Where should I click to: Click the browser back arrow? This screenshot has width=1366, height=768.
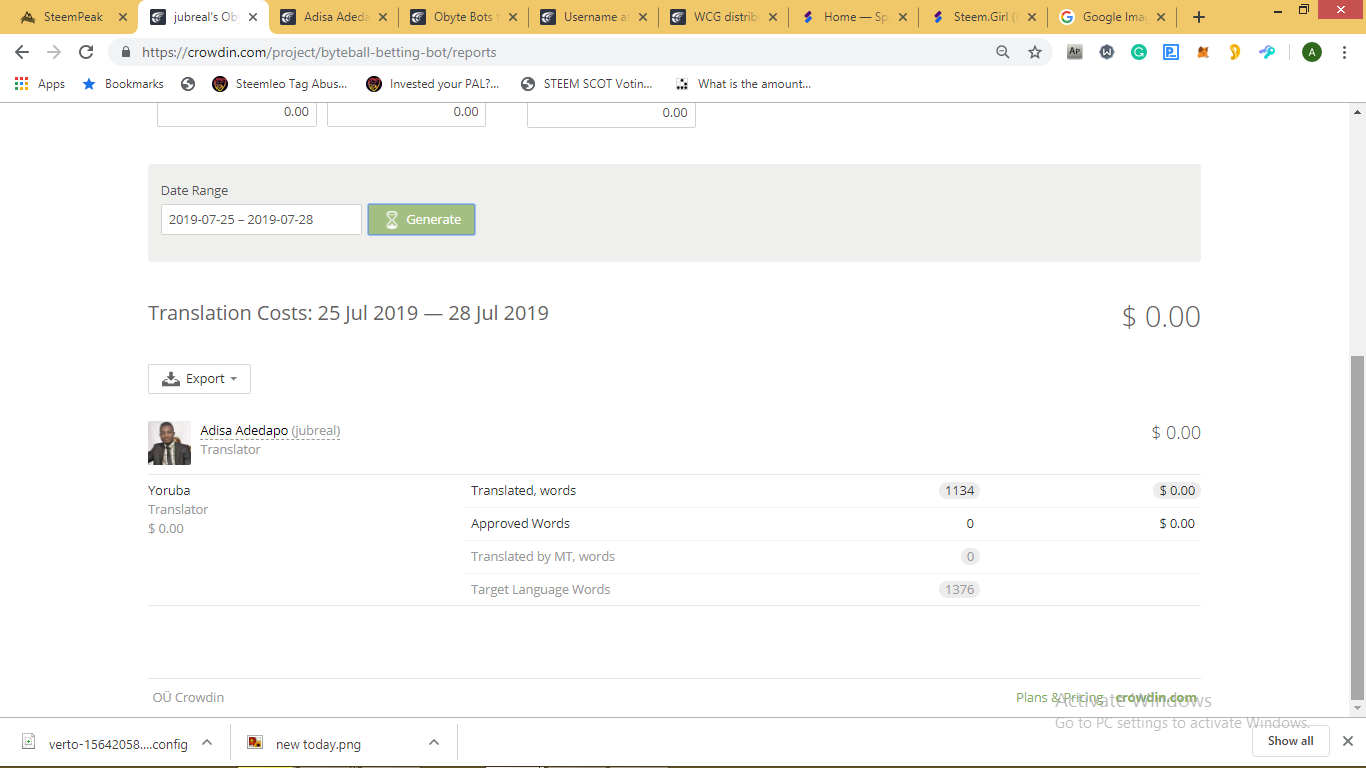[x=22, y=52]
